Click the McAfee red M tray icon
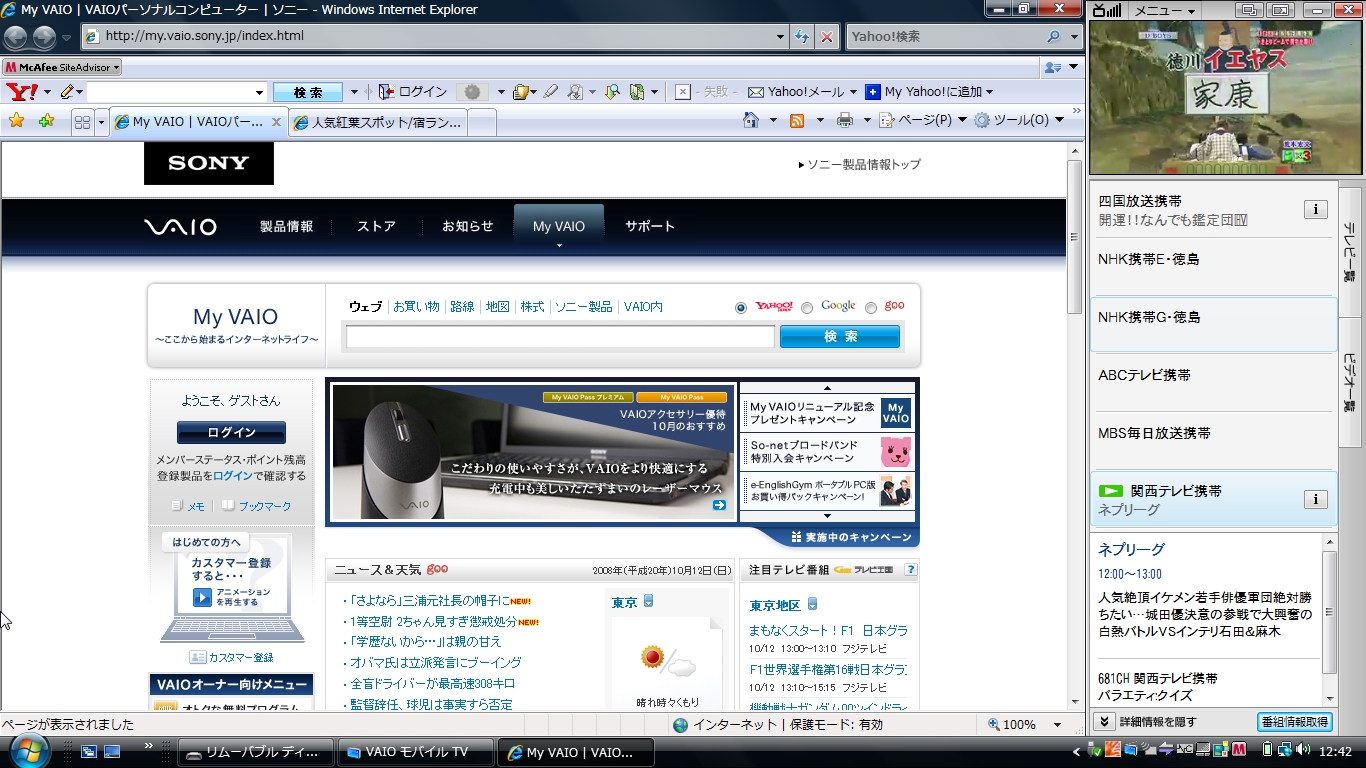 pyautogui.click(x=1238, y=749)
